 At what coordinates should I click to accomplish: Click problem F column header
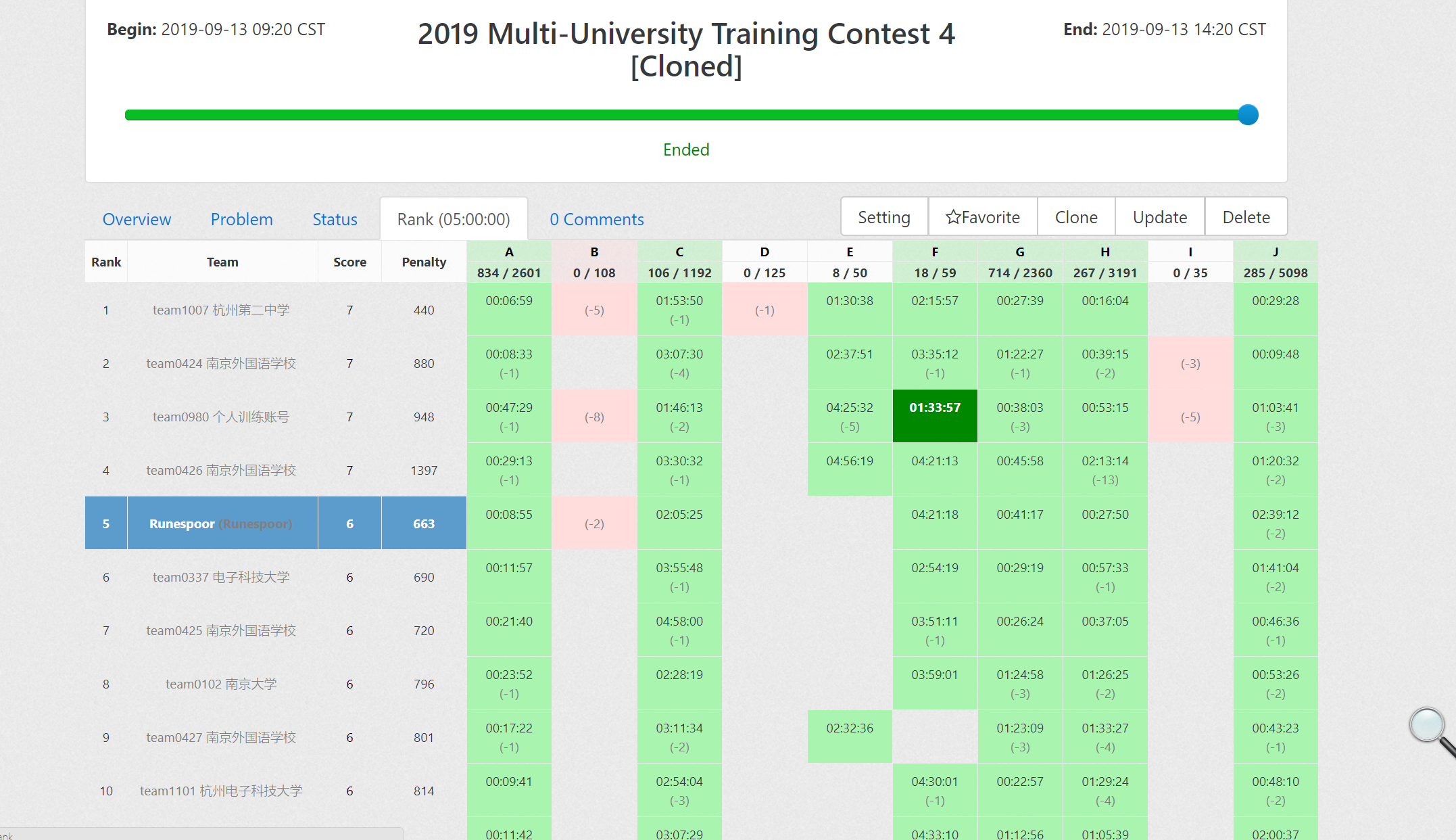[x=935, y=252]
